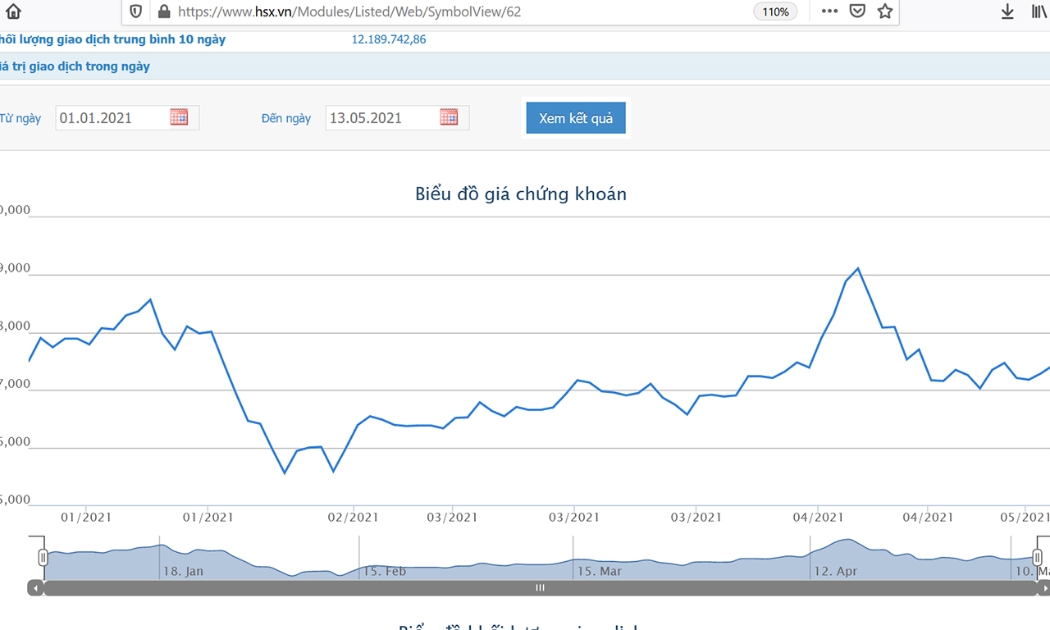Viewport: 1050px width, 630px height.
Task: Click the navigator scrollbar left arrow
Action: [x=35, y=588]
